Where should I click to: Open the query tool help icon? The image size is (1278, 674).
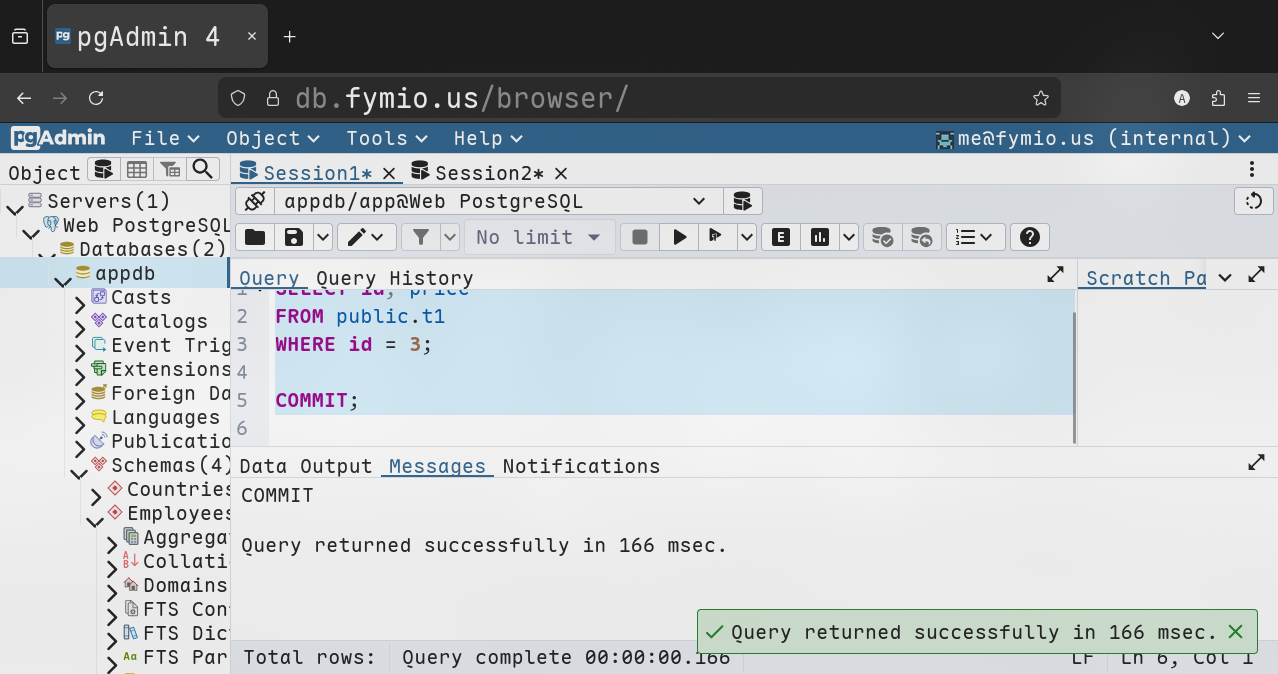[x=1030, y=237]
